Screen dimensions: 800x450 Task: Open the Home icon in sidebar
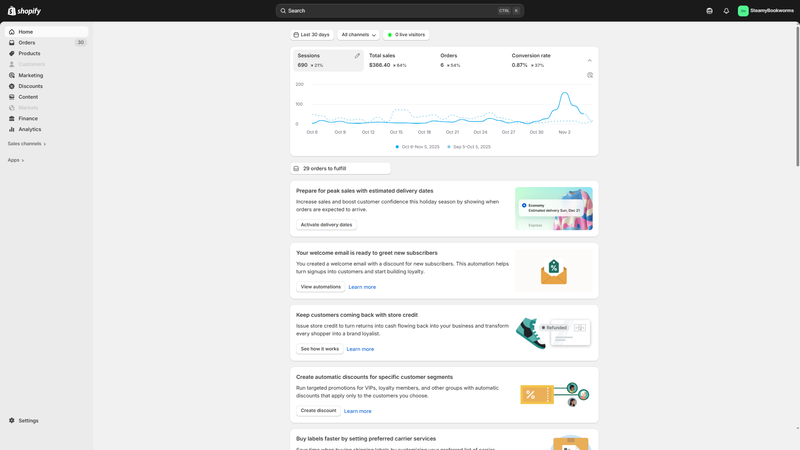point(12,32)
